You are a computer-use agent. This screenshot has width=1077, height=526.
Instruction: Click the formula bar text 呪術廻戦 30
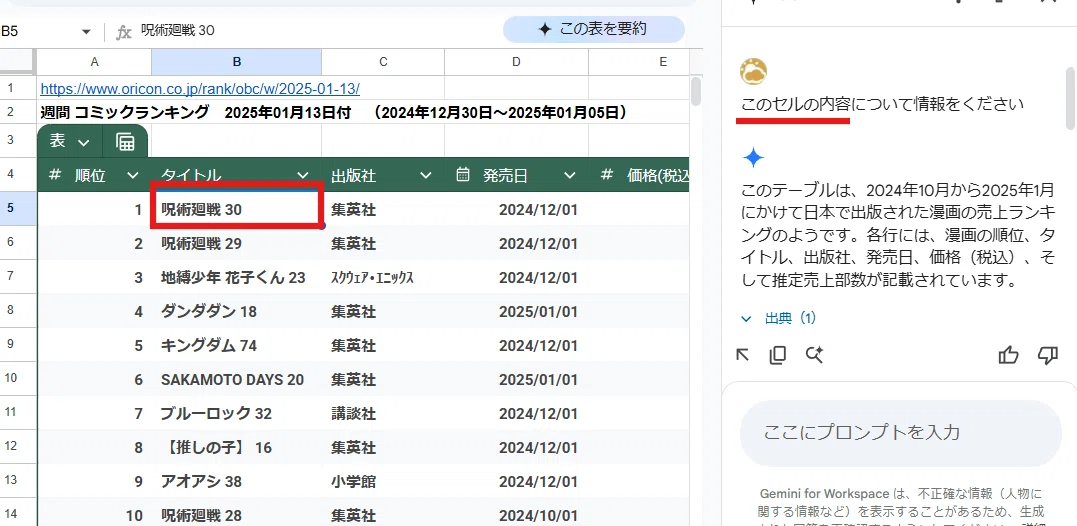pyautogui.click(x=177, y=32)
